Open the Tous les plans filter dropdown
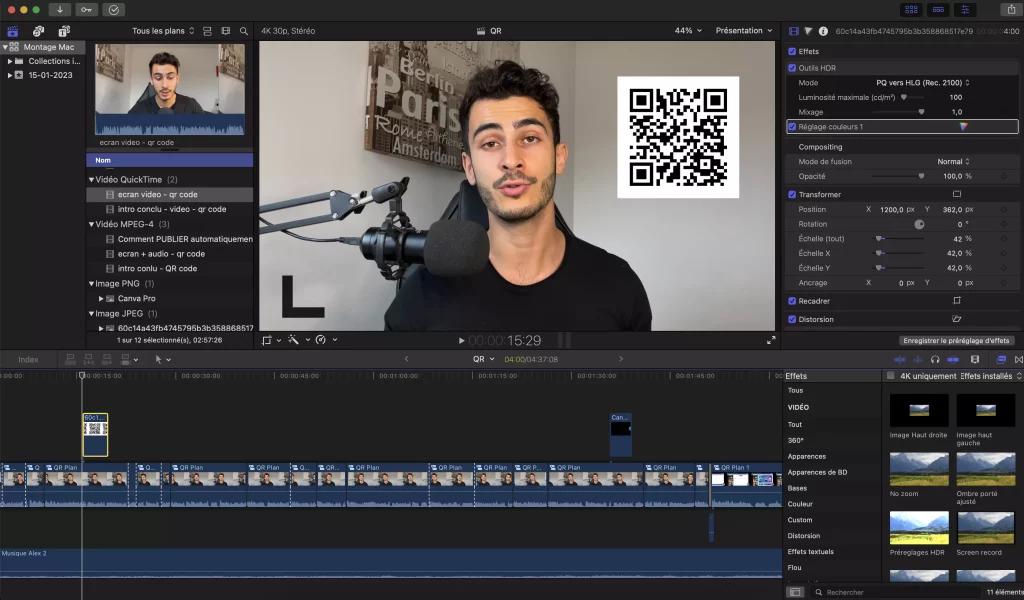This screenshot has height=600, width=1024. tap(163, 31)
